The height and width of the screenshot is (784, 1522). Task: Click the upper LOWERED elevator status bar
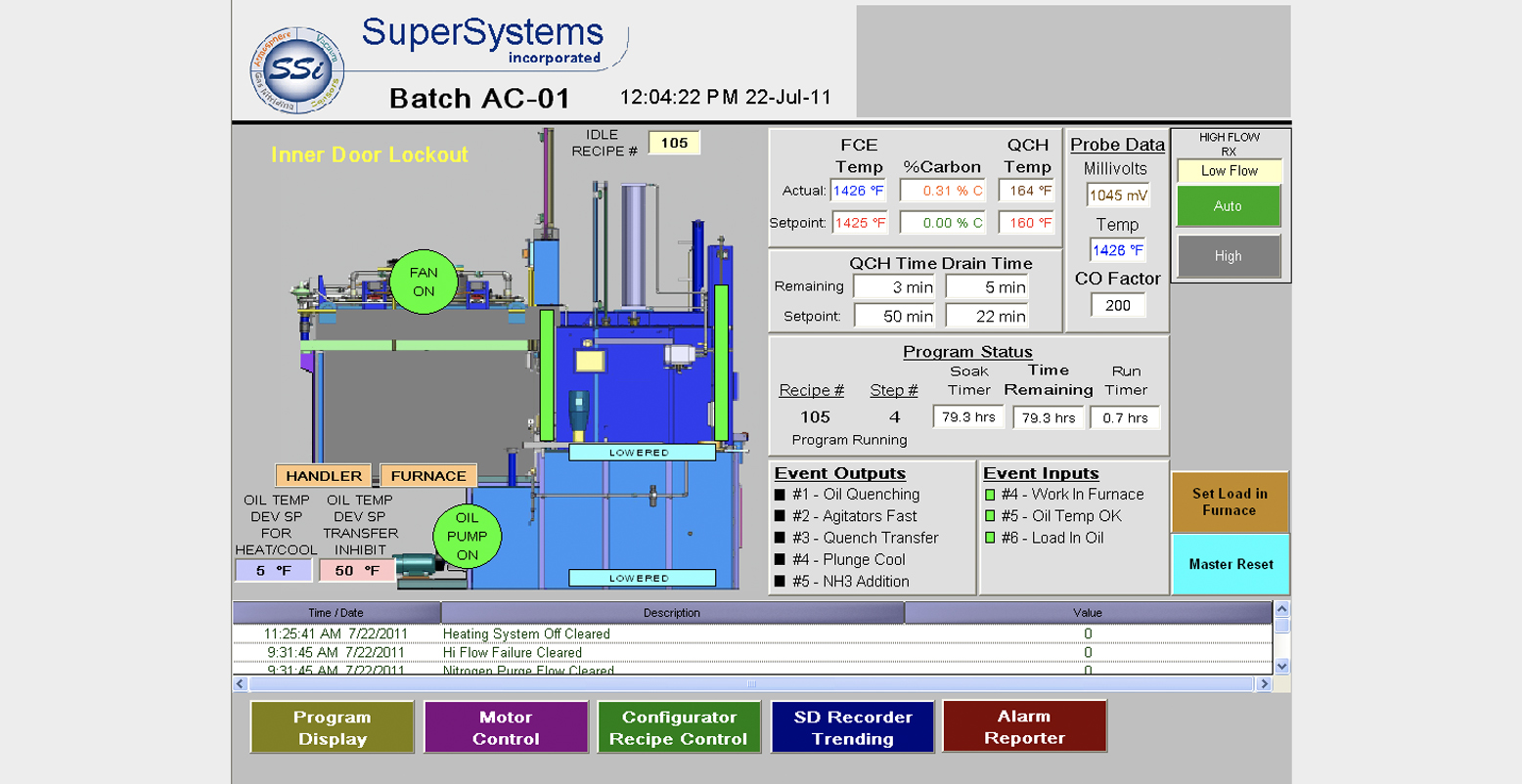tap(642, 453)
